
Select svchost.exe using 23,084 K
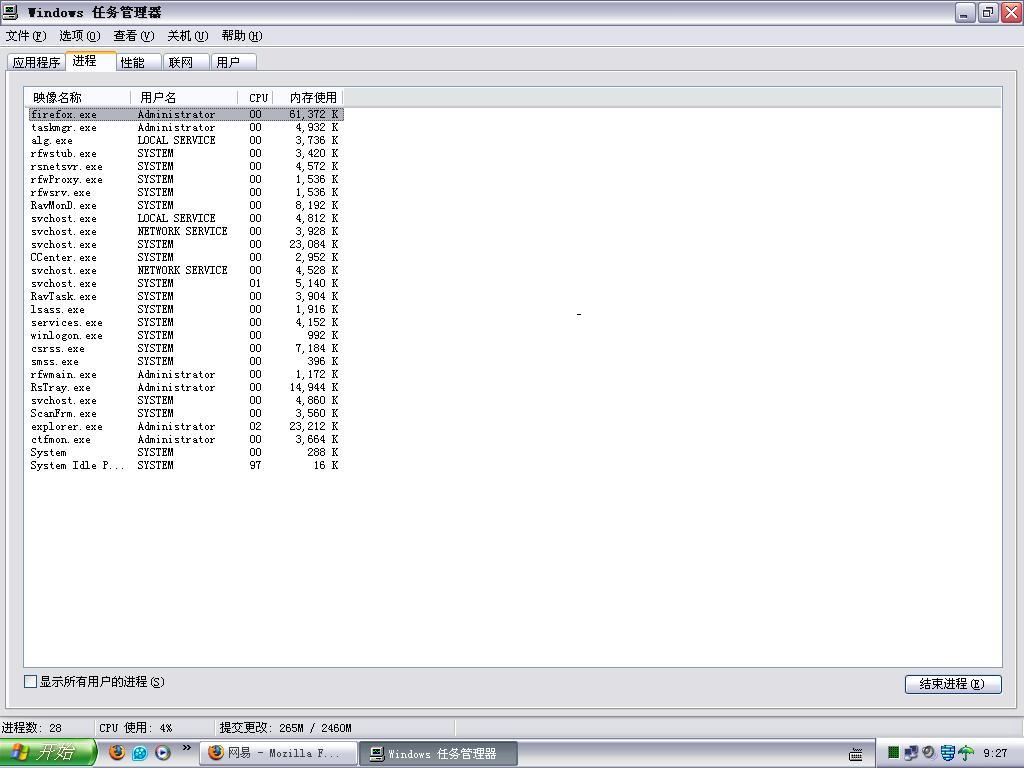[x=186, y=244]
